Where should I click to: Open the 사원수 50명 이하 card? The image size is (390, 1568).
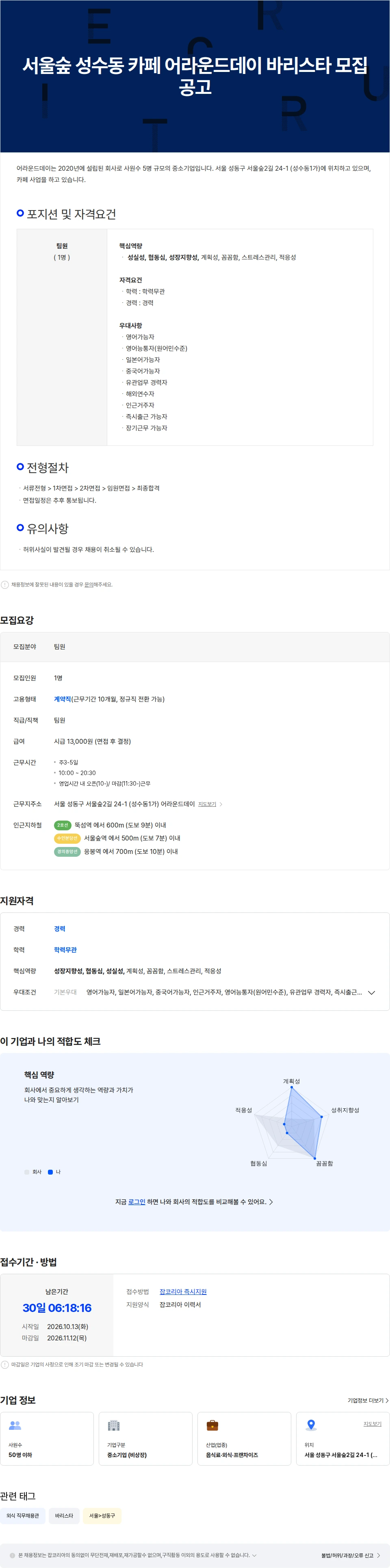tap(47, 1438)
